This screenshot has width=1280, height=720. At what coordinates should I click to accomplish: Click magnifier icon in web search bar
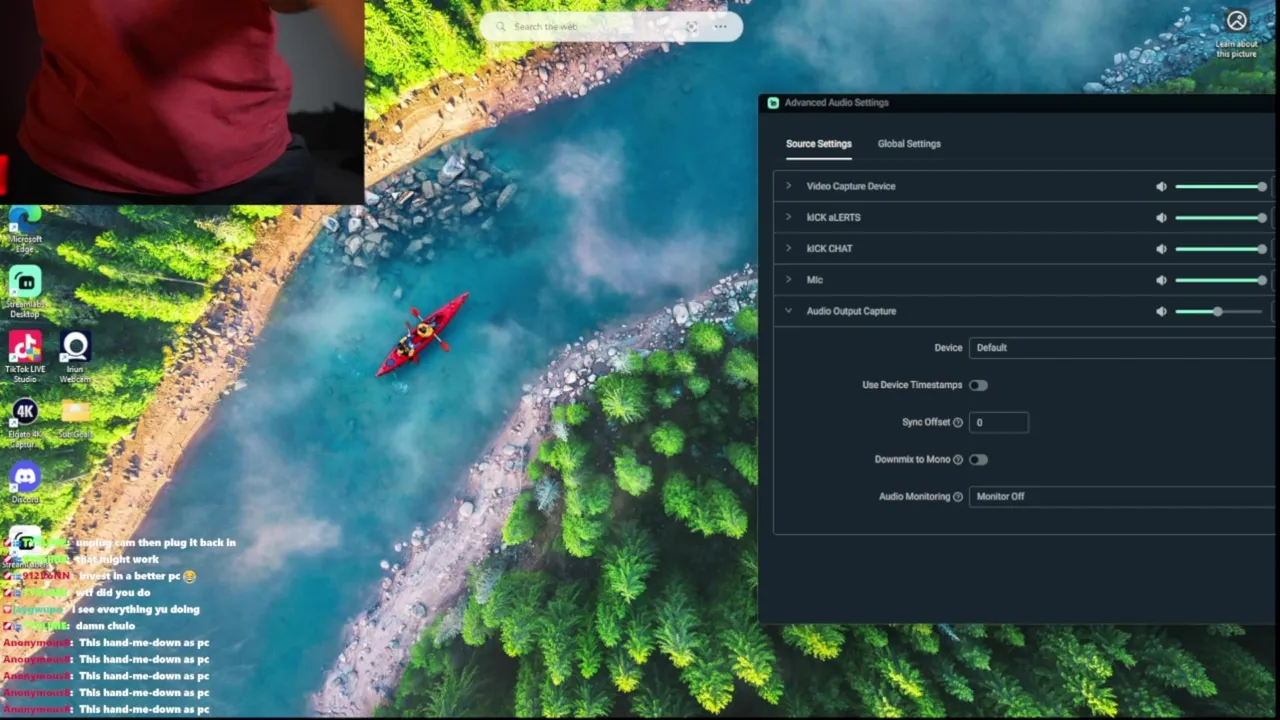(x=500, y=27)
